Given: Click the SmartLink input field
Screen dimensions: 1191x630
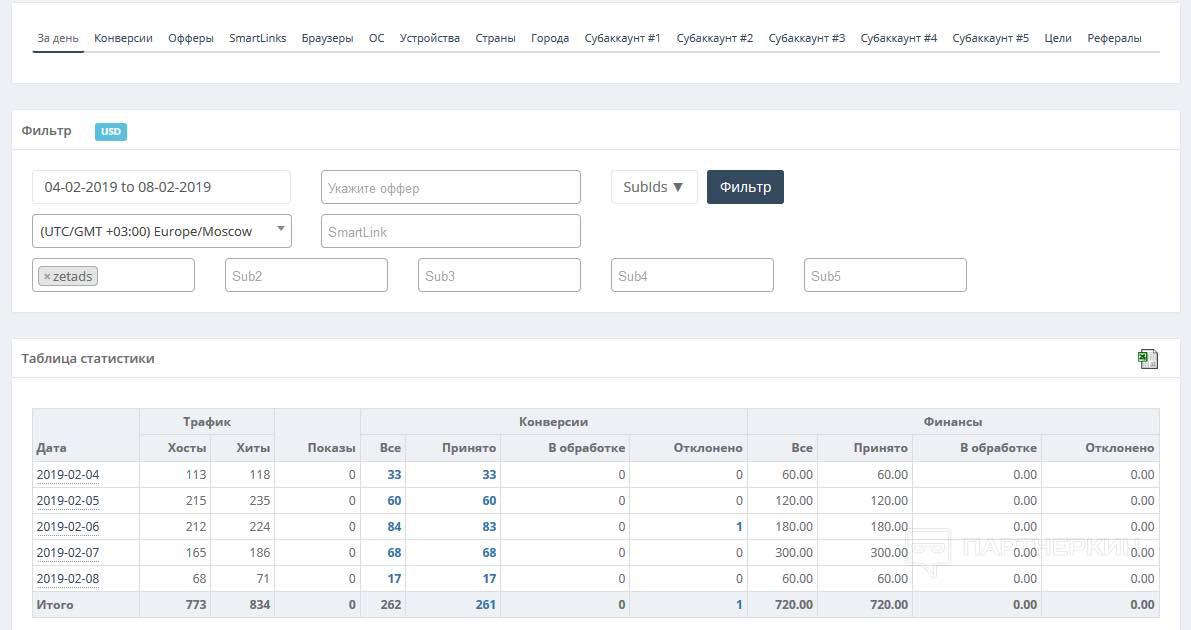Looking at the screenshot, I should (x=450, y=231).
